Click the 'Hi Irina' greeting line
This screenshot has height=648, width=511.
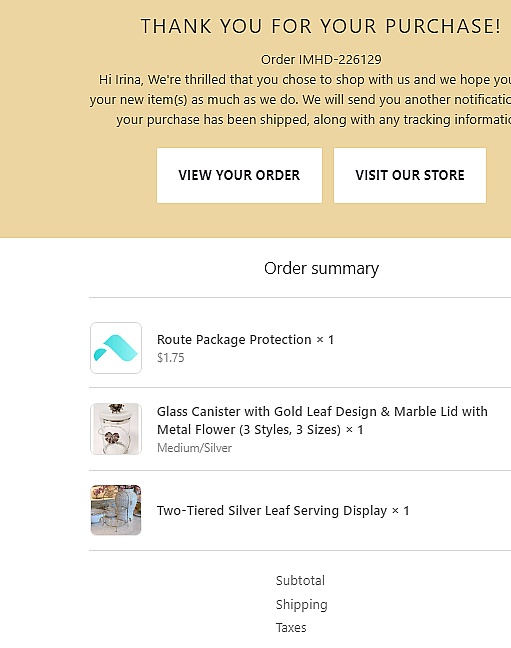coord(304,79)
